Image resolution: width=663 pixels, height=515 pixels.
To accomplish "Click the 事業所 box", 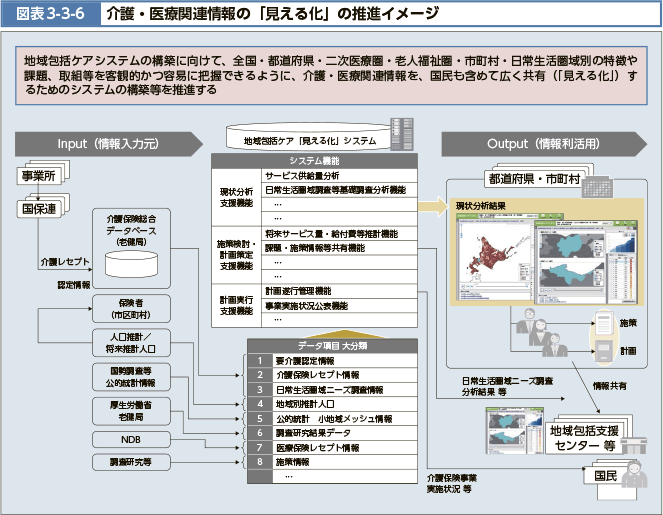I will pyautogui.click(x=39, y=176).
